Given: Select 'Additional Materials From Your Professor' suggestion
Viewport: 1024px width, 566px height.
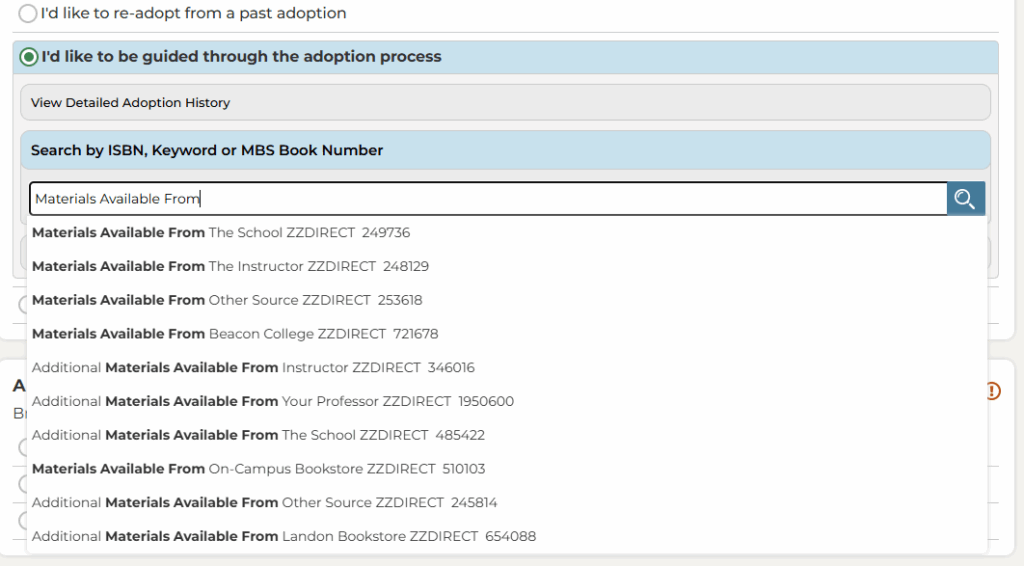Looking at the screenshot, I should coord(273,402).
